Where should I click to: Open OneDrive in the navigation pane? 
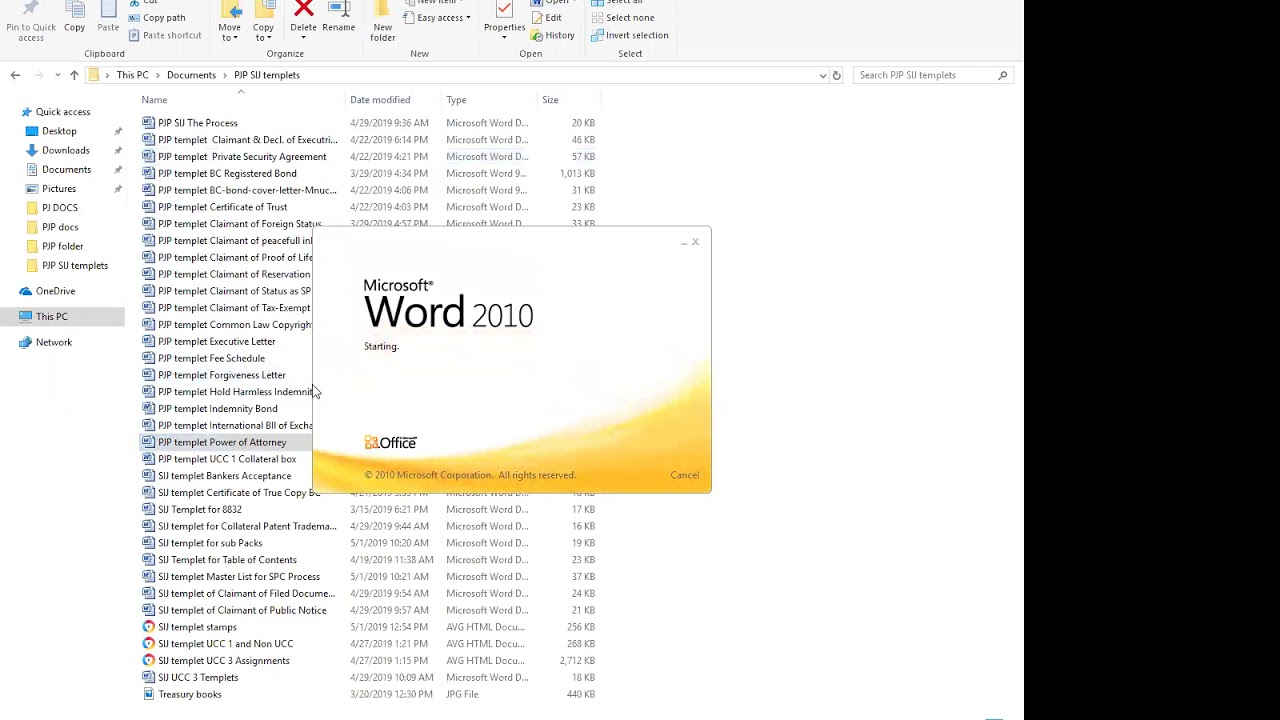coord(55,291)
